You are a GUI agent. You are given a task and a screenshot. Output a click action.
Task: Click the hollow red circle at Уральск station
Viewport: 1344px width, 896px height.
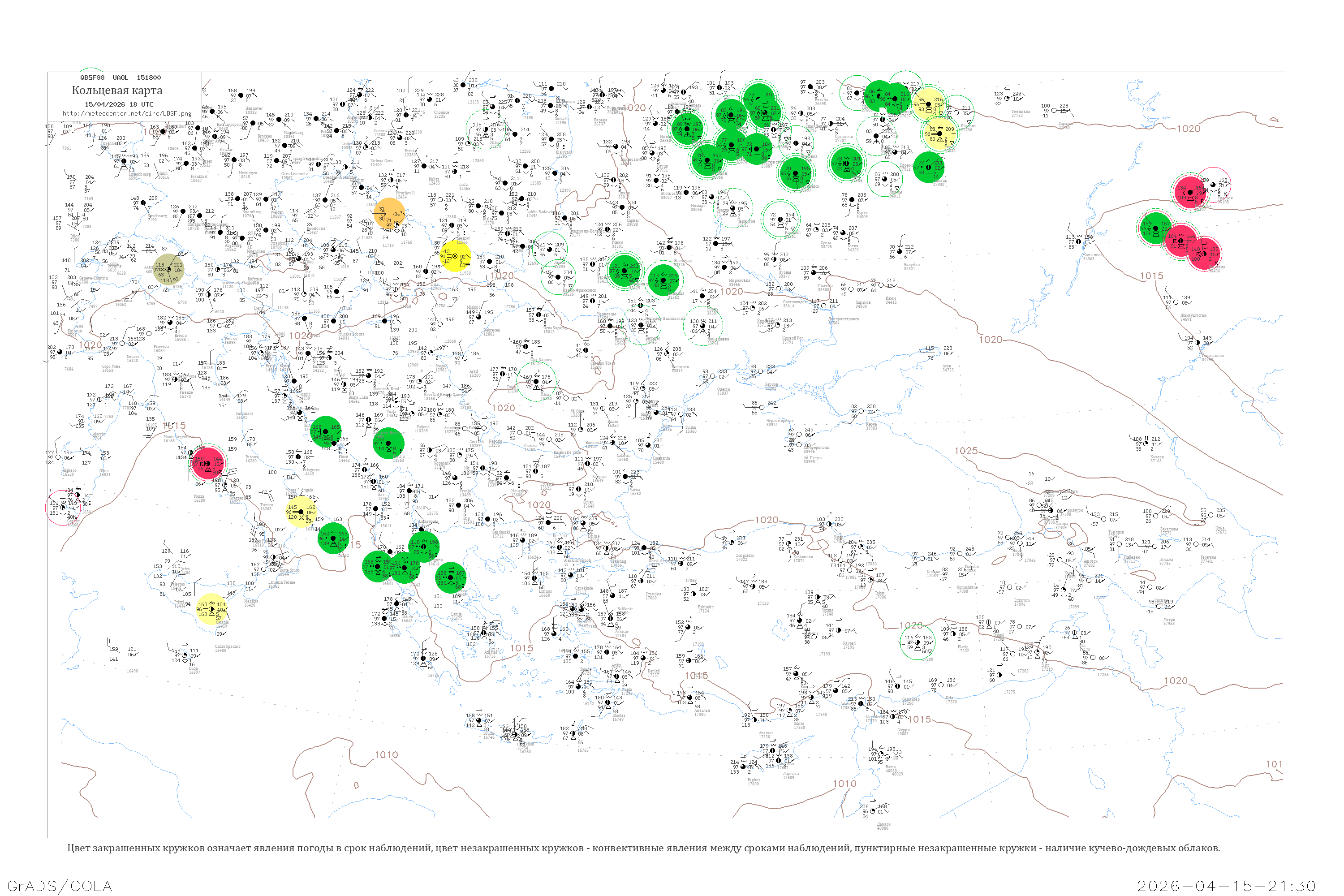click(x=1213, y=184)
